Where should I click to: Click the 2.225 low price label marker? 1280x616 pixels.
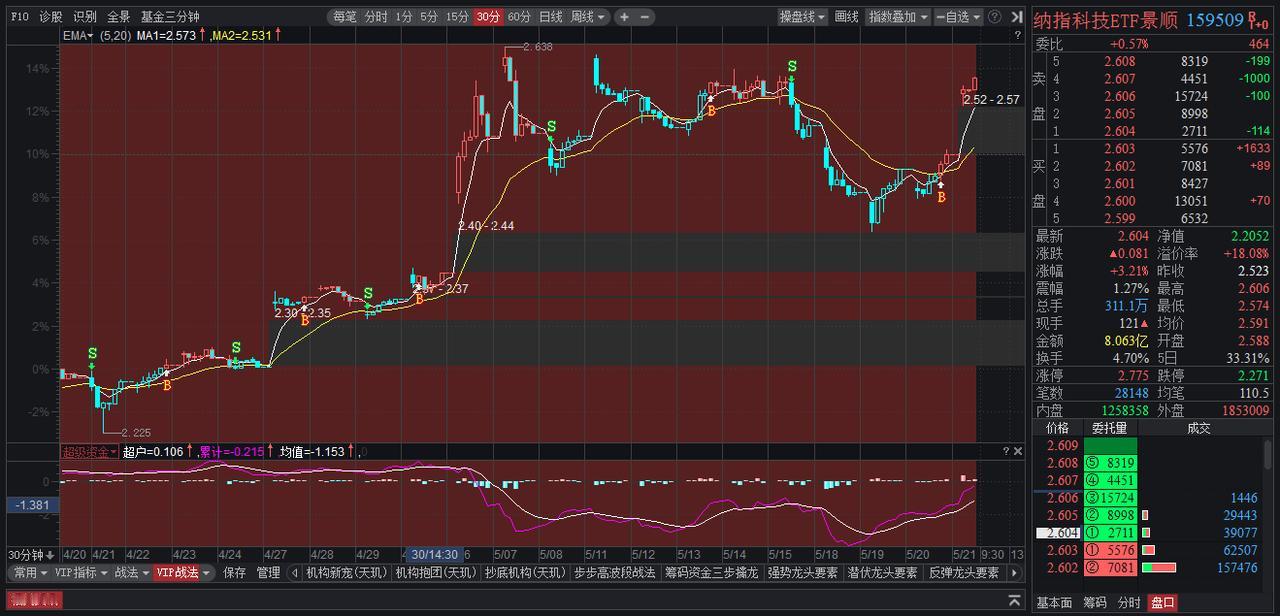pyautogui.click(x=135, y=432)
